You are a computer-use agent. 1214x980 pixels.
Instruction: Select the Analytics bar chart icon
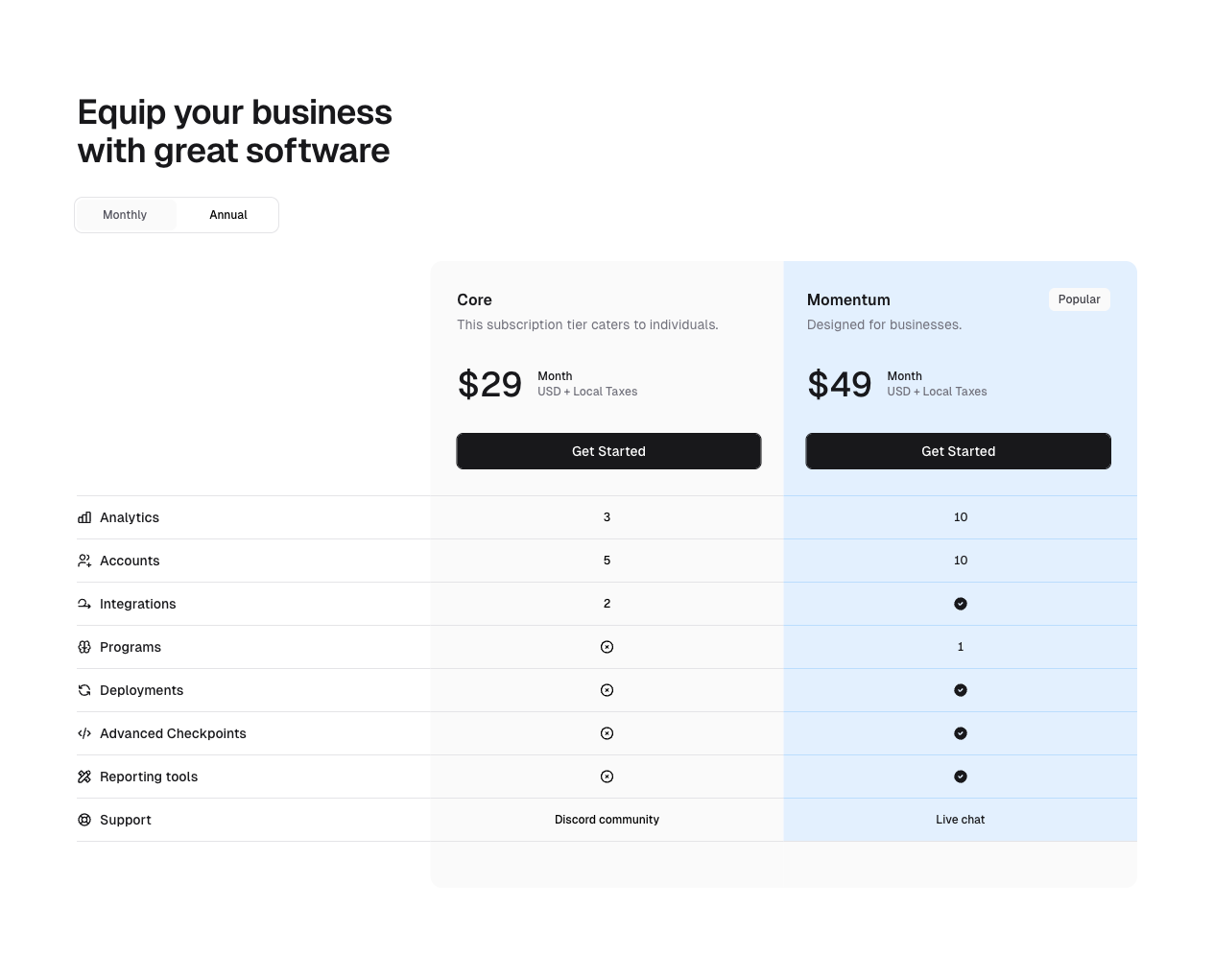(84, 517)
